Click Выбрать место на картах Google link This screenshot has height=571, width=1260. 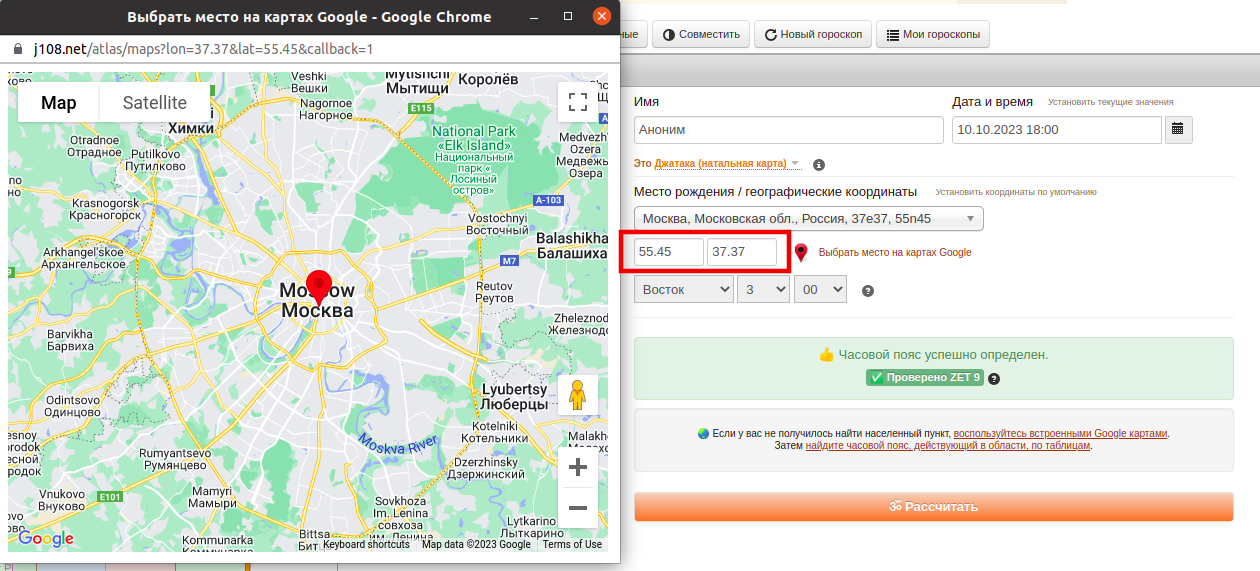tap(895, 253)
